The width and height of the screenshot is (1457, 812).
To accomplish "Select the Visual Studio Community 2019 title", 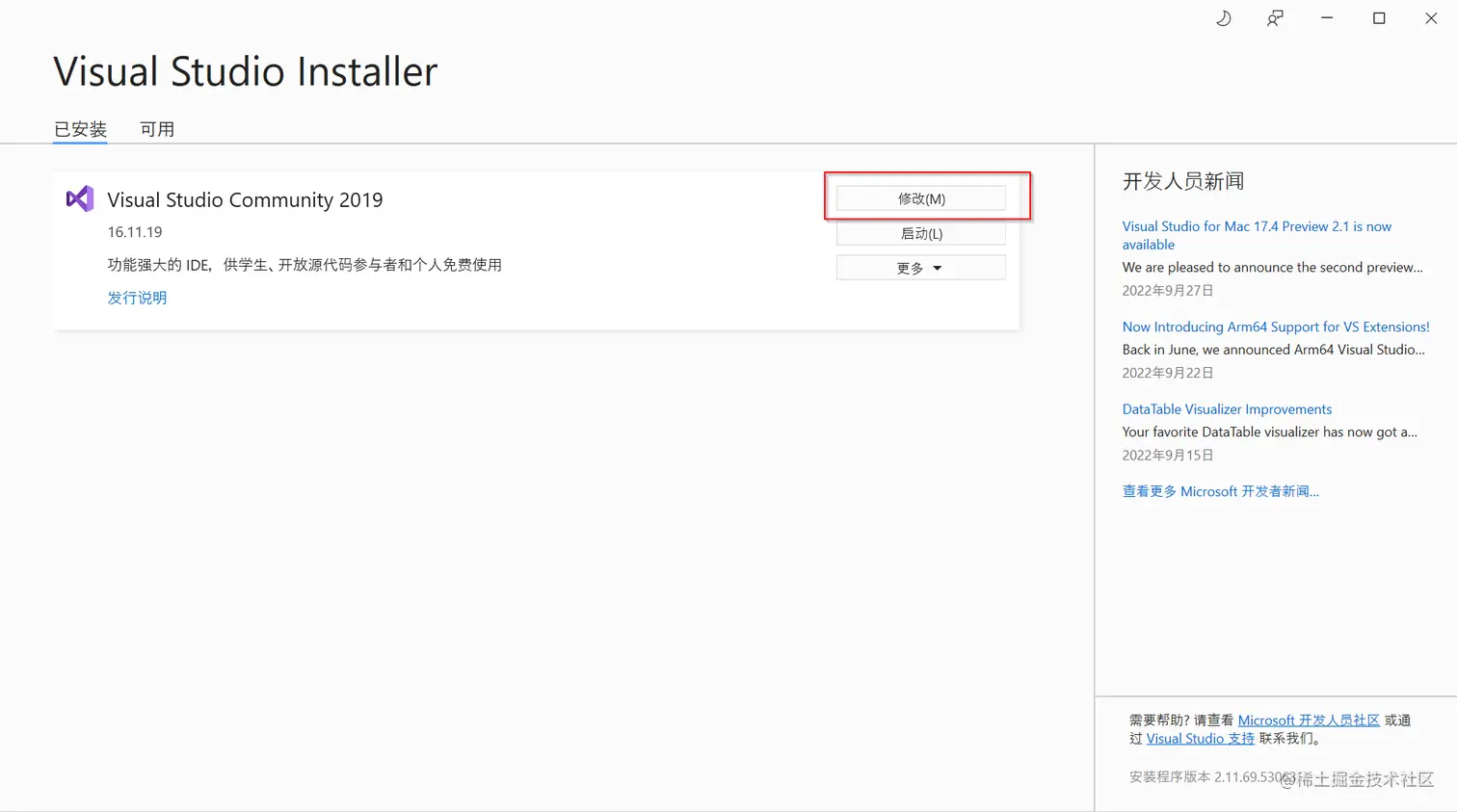I will [x=245, y=199].
